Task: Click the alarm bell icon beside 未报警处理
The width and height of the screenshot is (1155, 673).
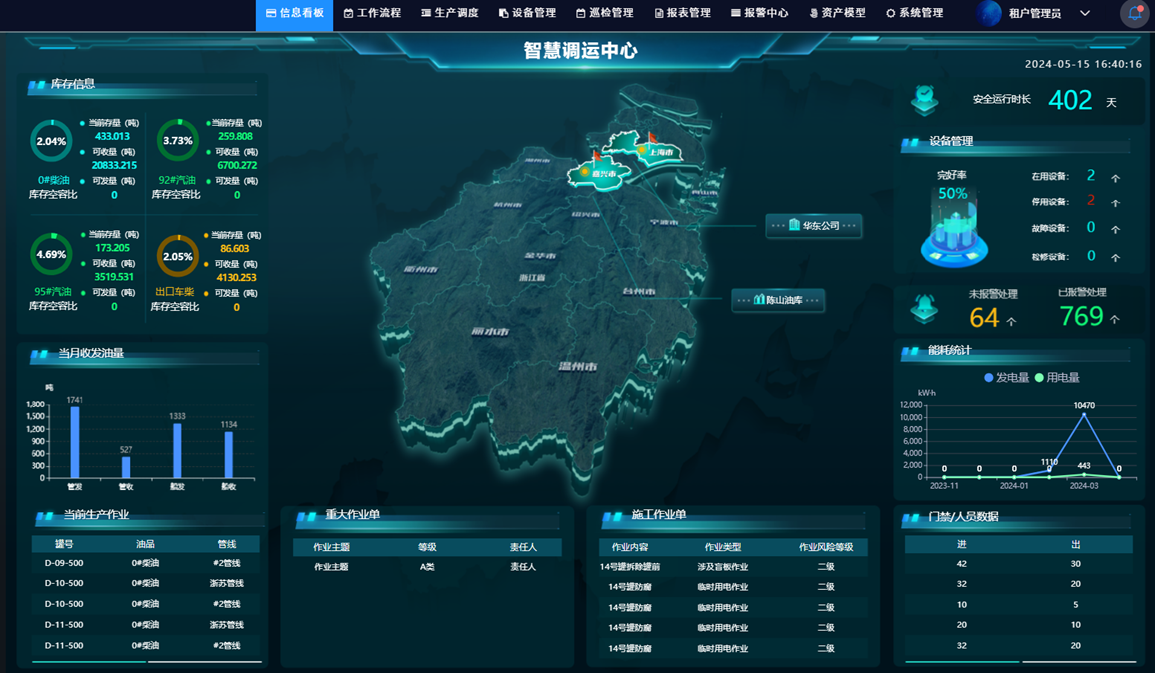Action: 925,308
